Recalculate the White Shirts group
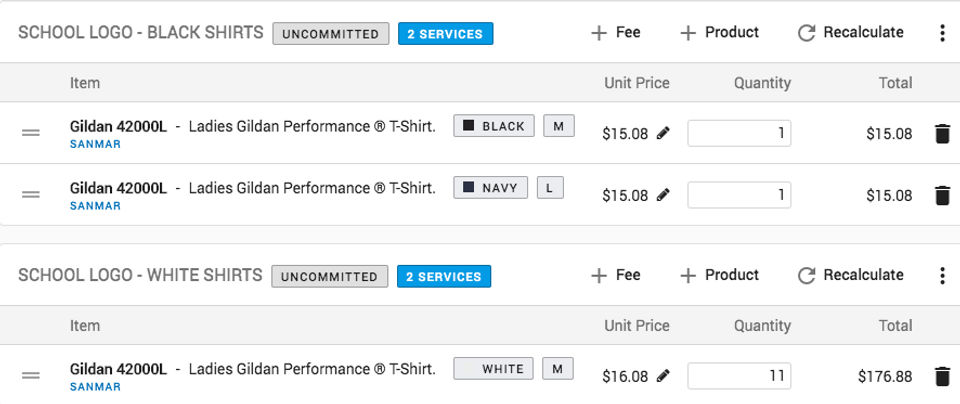 tap(850, 275)
